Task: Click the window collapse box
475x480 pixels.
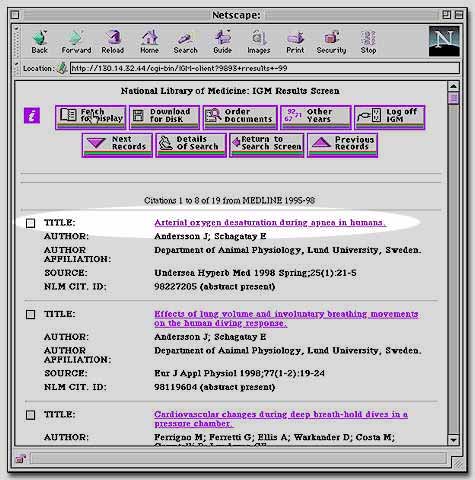Action: [459, 15]
